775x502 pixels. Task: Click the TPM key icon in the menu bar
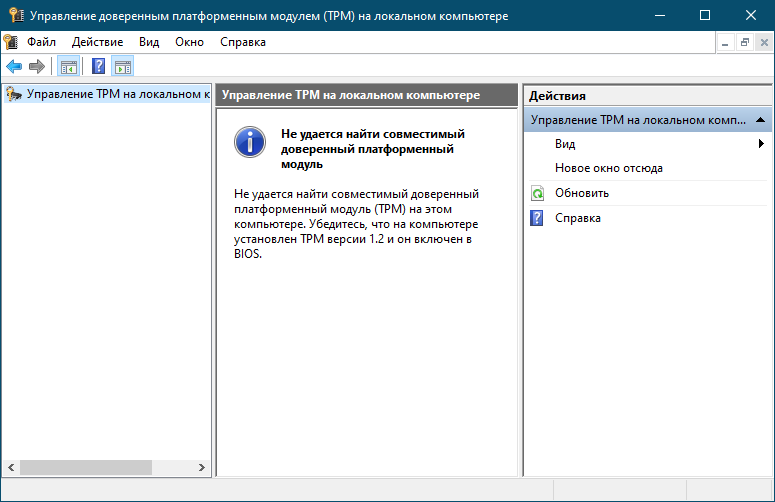pos(10,42)
